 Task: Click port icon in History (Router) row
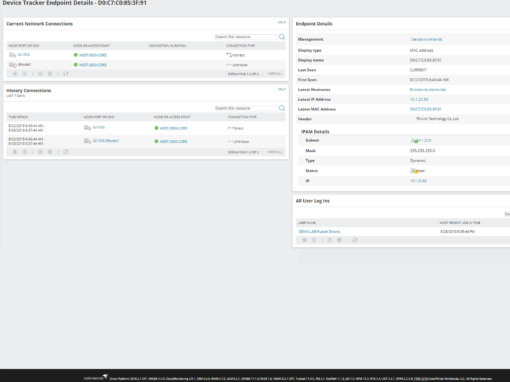(87, 141)
